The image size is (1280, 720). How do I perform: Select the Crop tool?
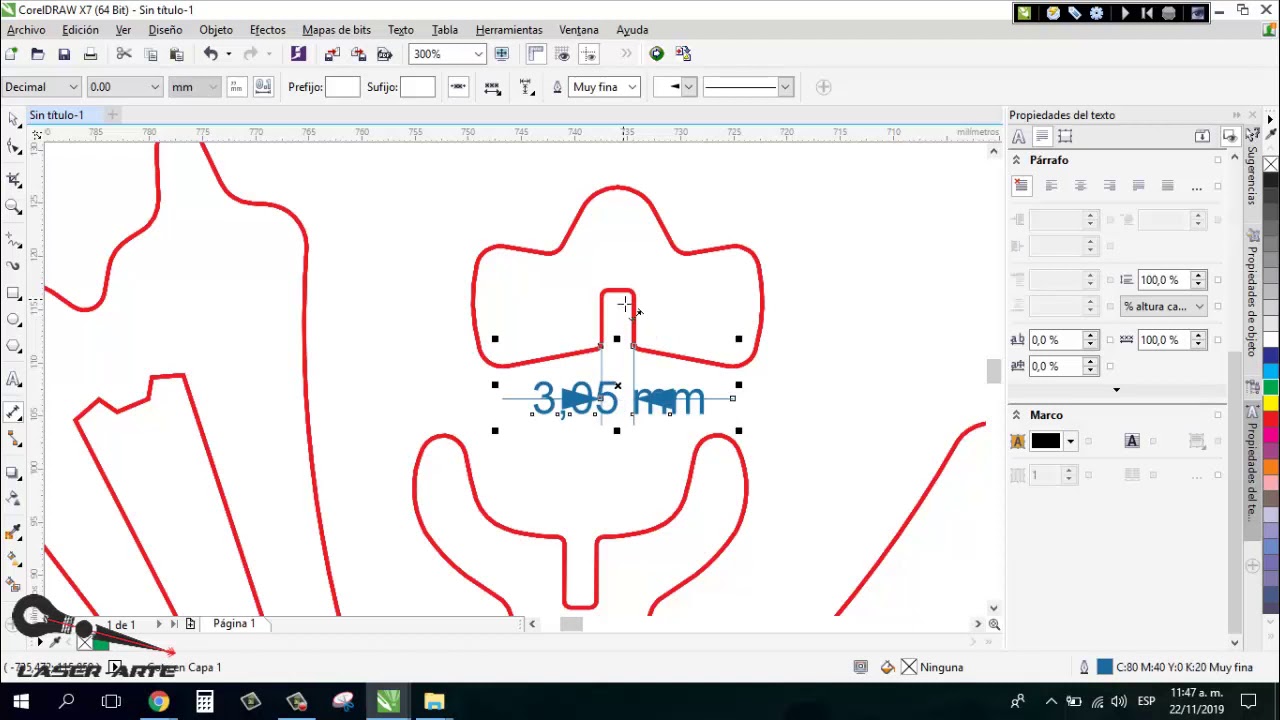(14, 179)
